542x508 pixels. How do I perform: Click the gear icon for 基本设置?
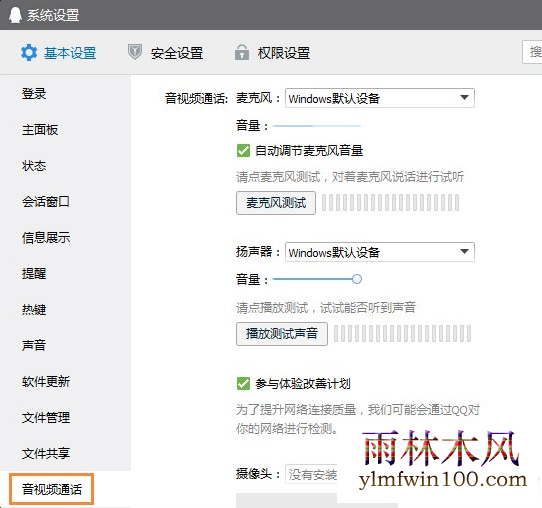coord(29,53)
